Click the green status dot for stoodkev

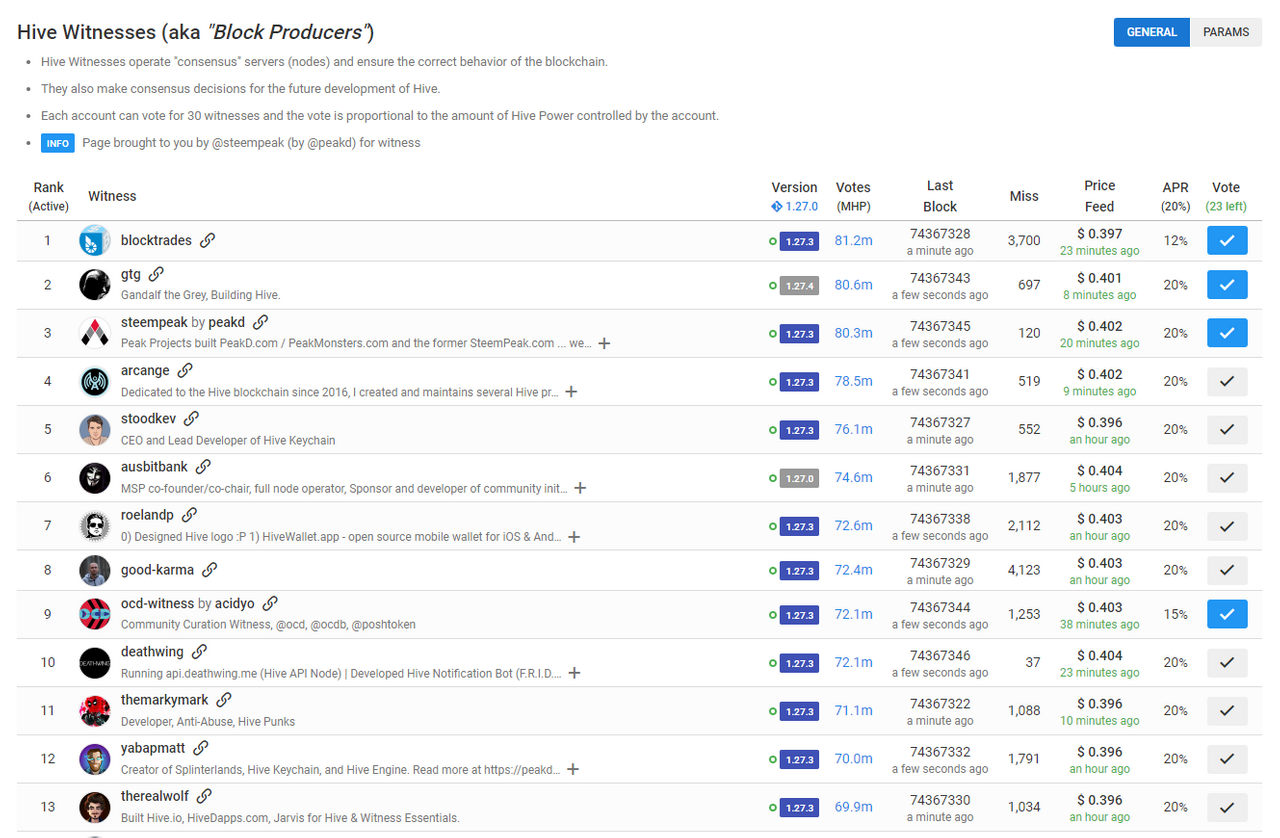tap(773, 430)
